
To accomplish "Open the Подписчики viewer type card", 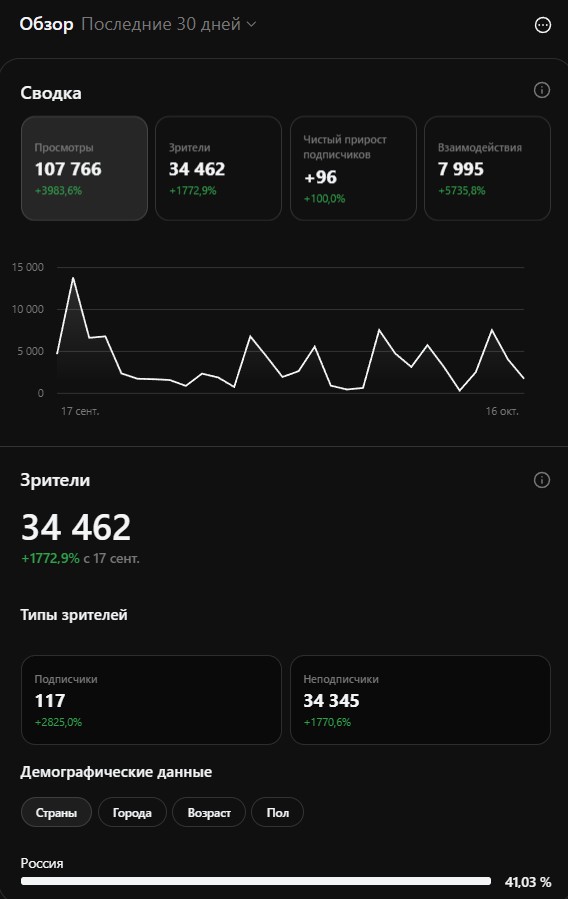I will point(151,700).
